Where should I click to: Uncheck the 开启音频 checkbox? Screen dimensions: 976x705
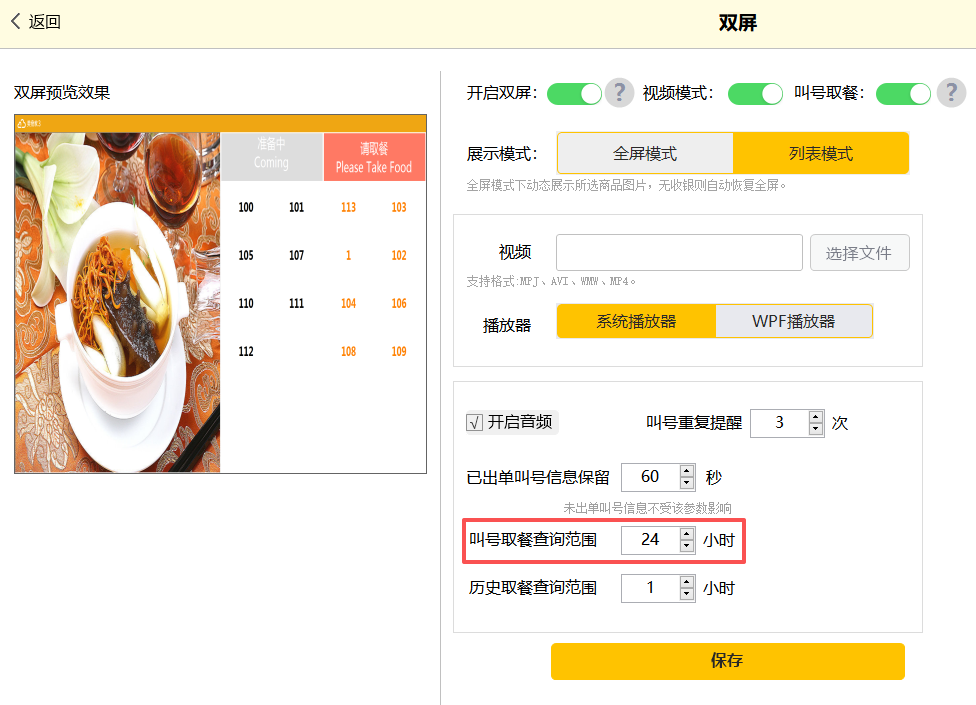click(x=475, y=423)
